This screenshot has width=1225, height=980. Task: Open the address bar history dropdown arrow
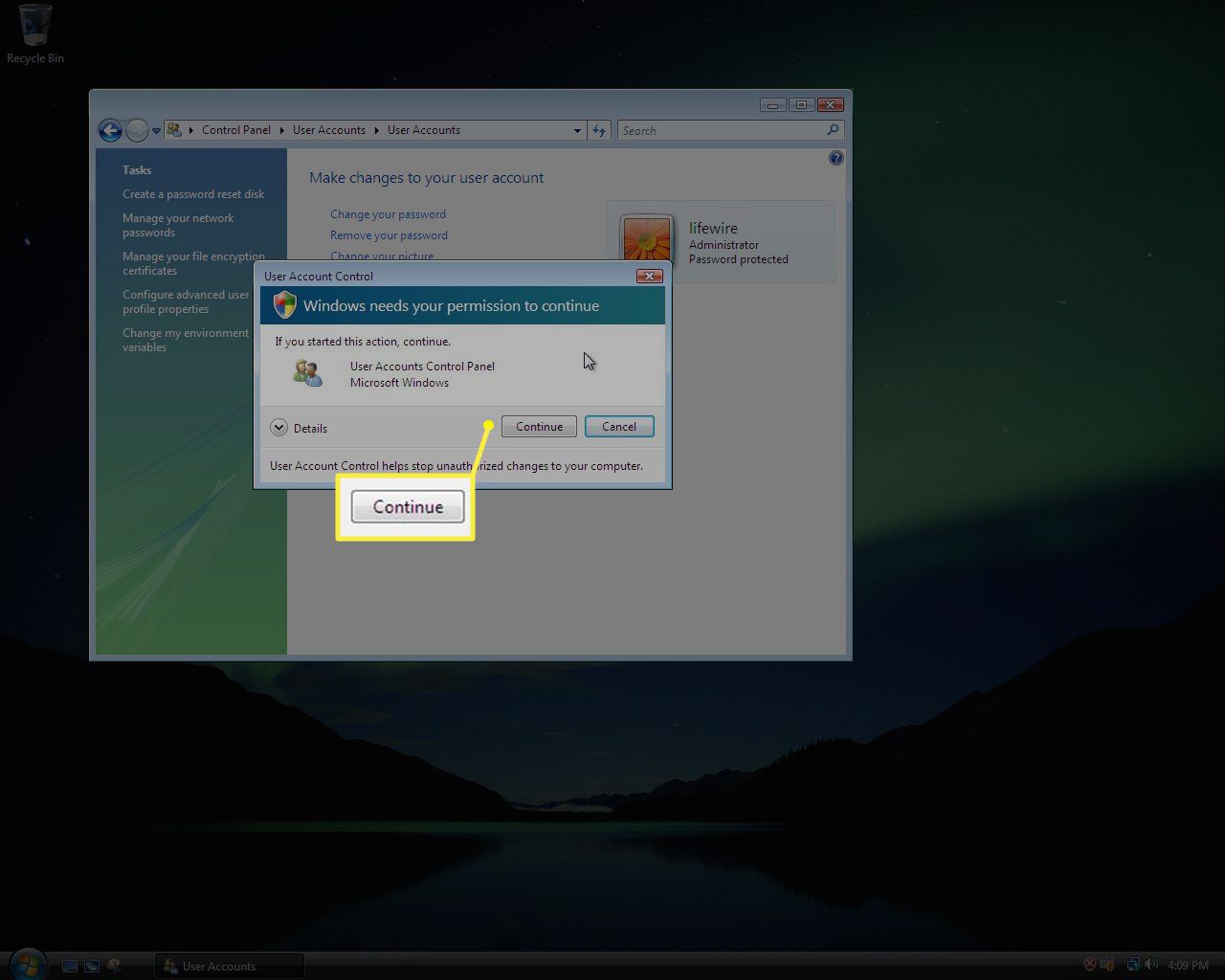click(577, 131)
